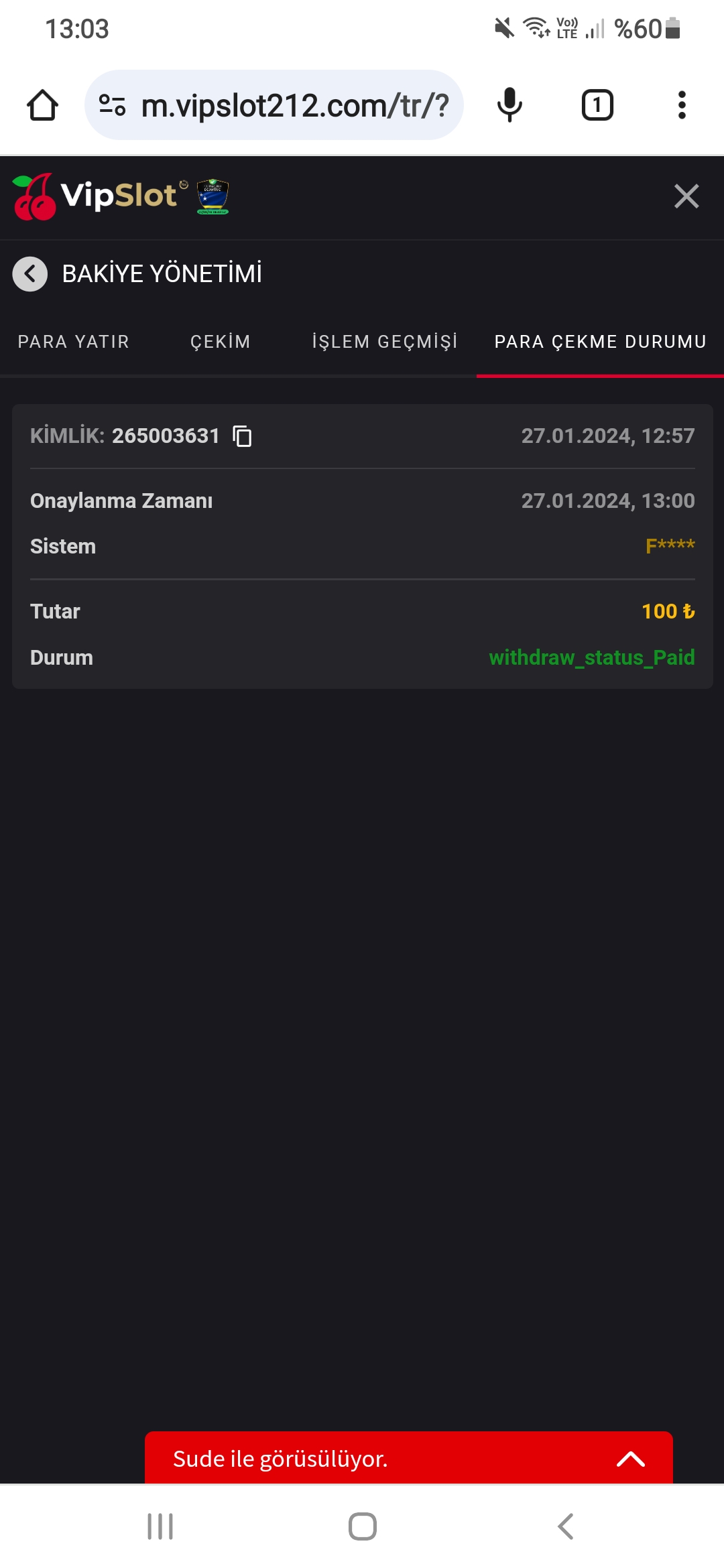
Task: Switch to the Para Yatır tab
Action: click(74, 342)
